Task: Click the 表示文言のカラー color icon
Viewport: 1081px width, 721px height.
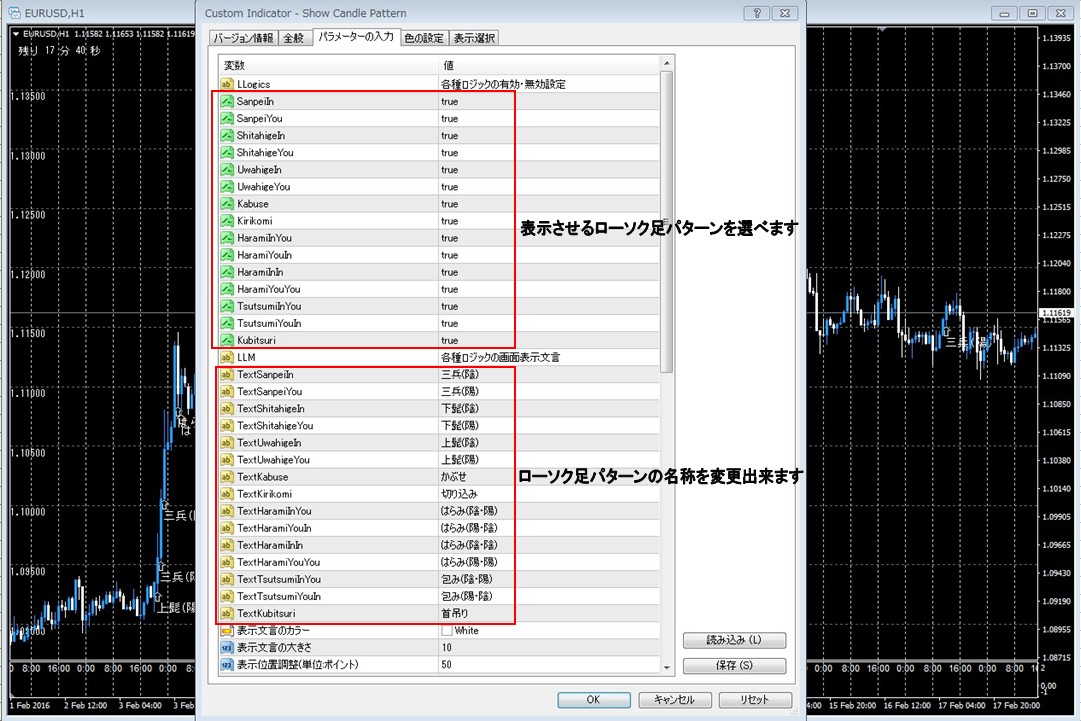Action: [227, 631]
